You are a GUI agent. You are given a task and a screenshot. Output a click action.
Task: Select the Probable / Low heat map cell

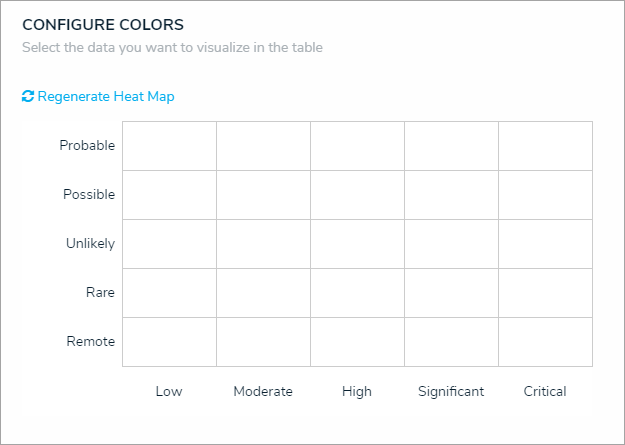point(169,146)
